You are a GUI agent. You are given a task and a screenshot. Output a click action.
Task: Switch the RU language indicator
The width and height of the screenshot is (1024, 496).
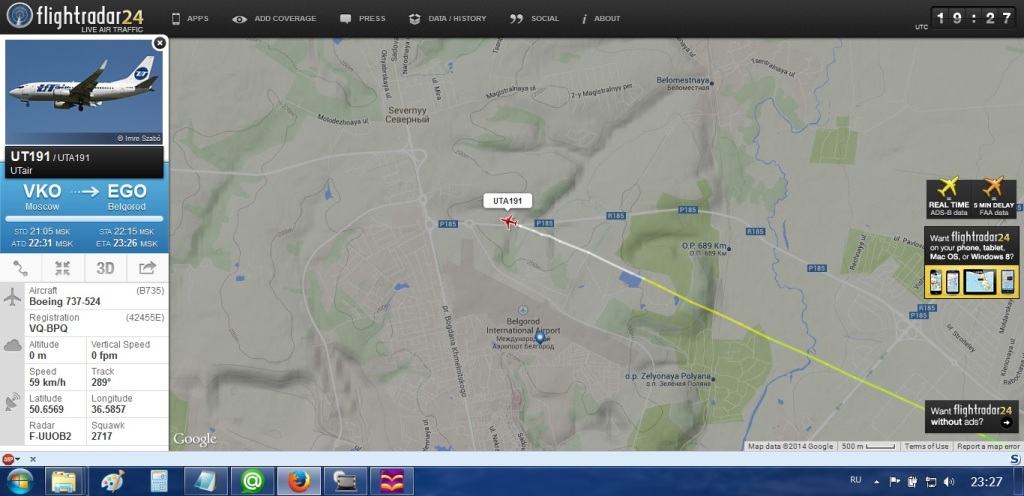pyautogui.click(x=856, y=480)
